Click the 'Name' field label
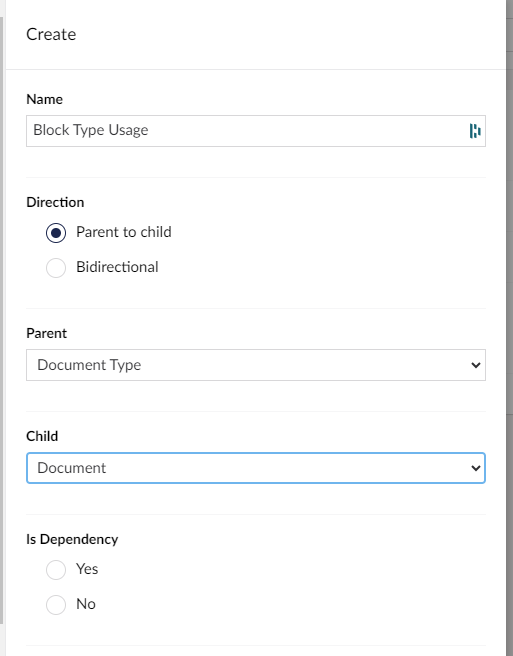Screen dimensions: 513x656 point(44,99)
